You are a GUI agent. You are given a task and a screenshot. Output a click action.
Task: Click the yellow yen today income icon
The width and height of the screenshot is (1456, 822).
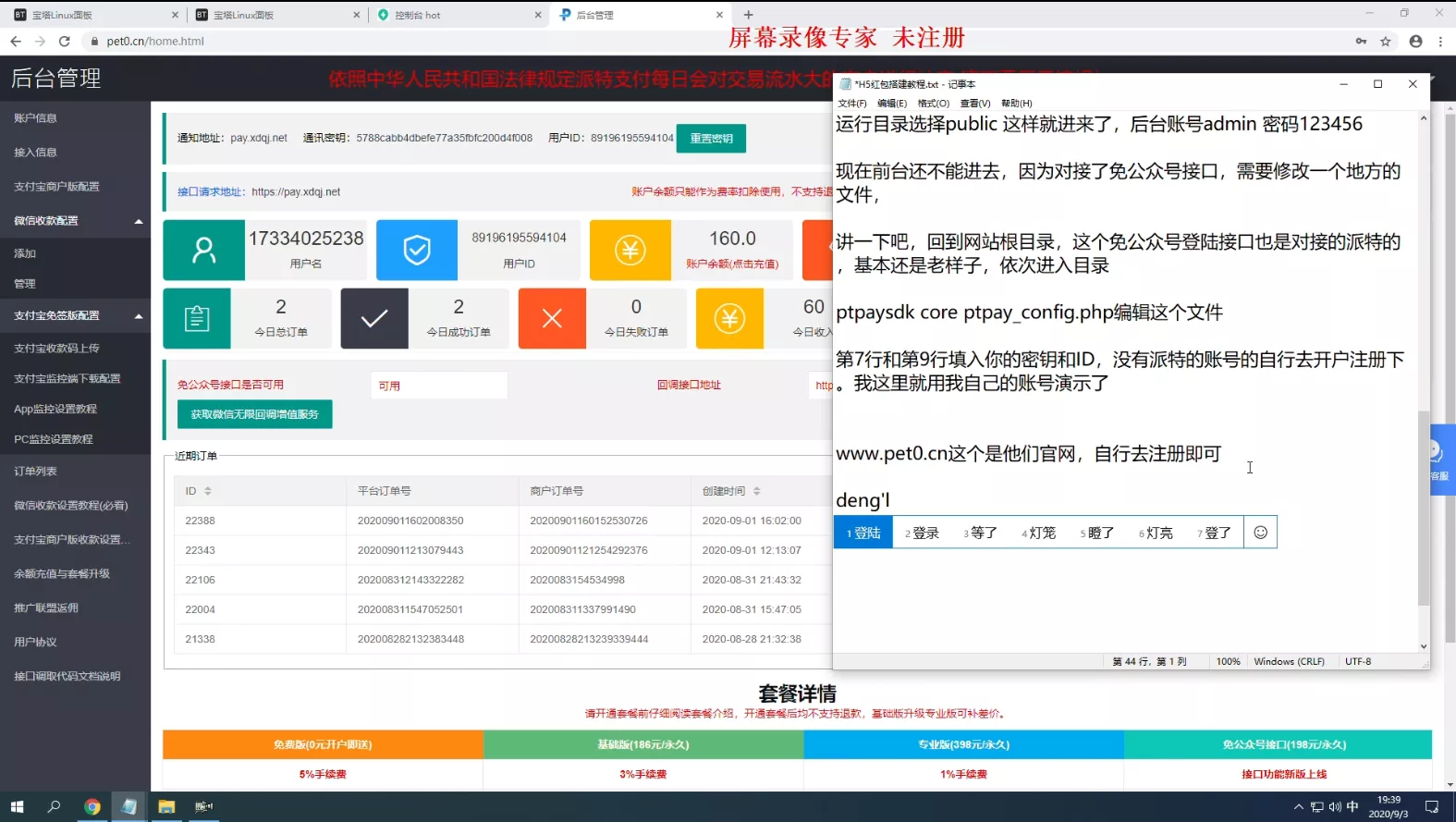click(x=729, y=318)
